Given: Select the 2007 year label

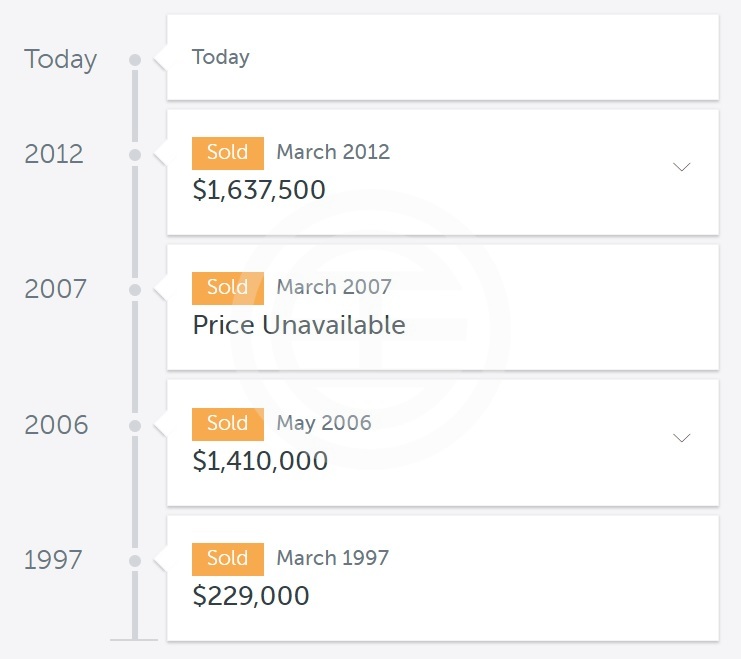Looking at the screenshot, I should click(x=56, y=290).
